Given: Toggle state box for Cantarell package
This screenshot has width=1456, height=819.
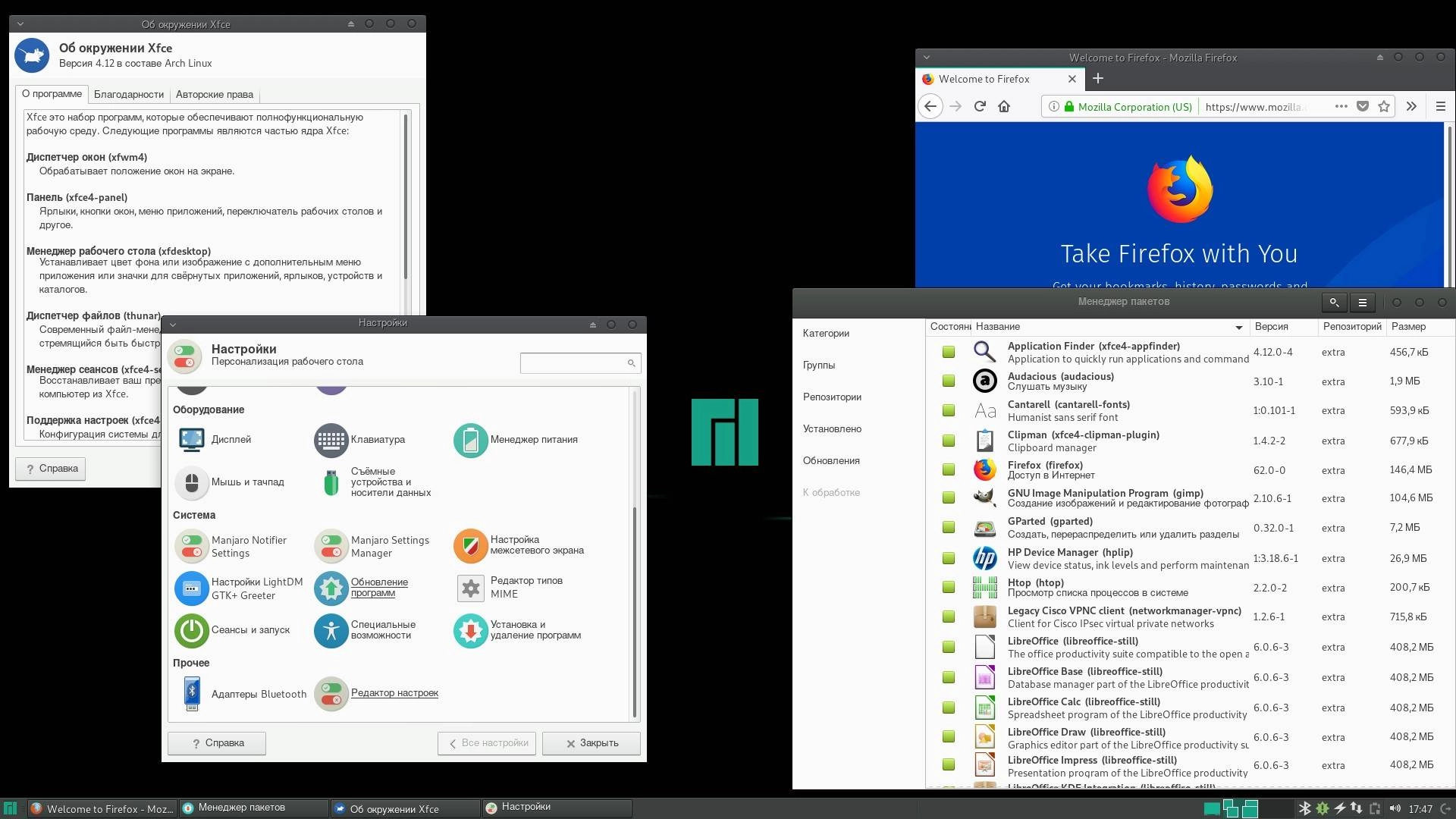Looking at the screenshot, I should pyautogui.click(x=948, y=410).
